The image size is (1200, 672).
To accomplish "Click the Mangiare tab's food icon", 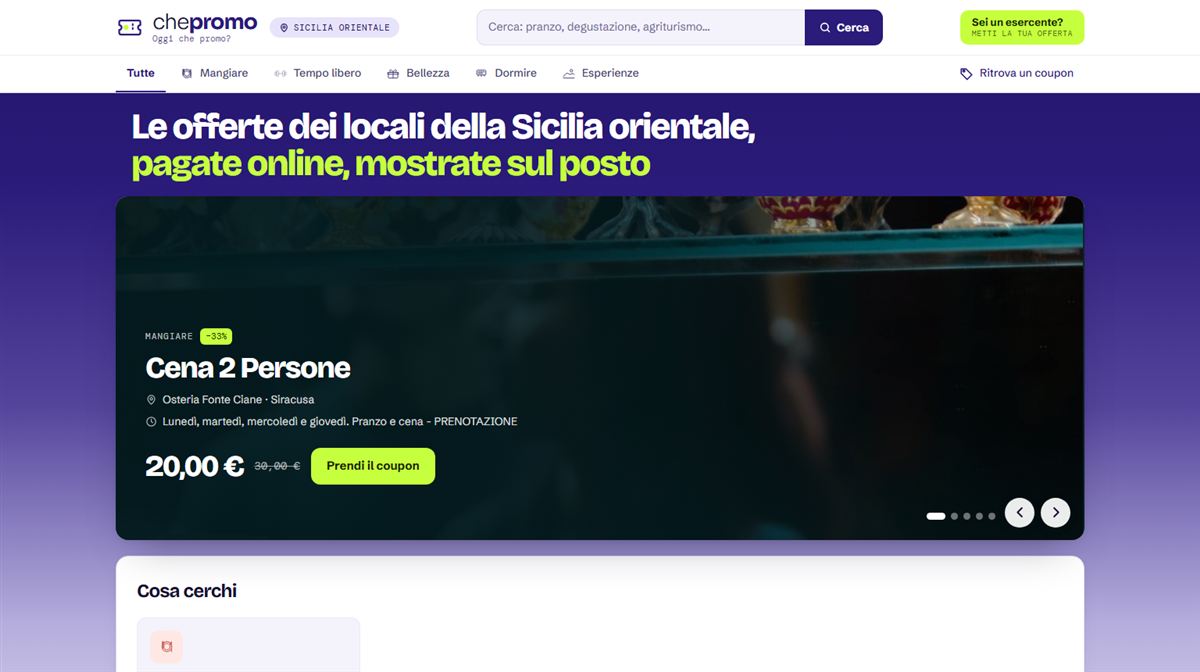I will (x=187, y=73).
